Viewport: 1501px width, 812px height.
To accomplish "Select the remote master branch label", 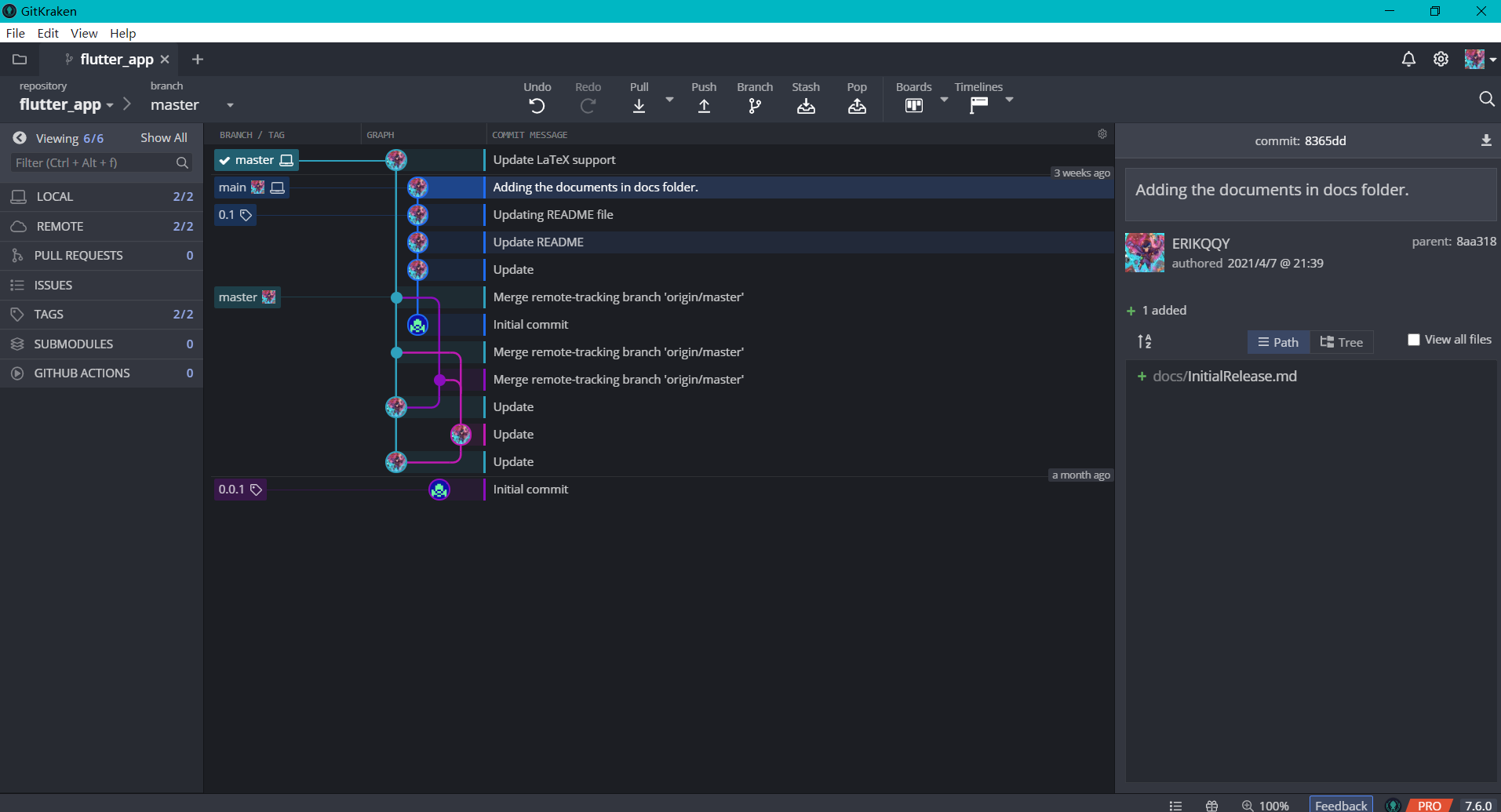I will 247,297.
